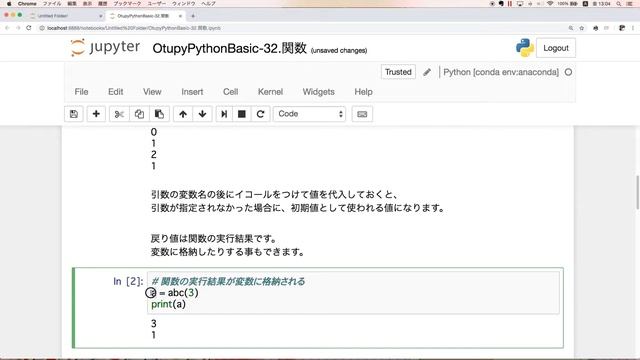640x360 pixels.
Task: Open Spotlight search in the menu bar
Action: 619,3
